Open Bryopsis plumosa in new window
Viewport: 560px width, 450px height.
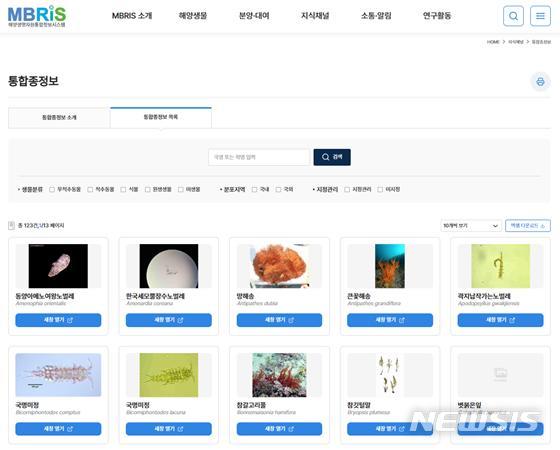[390, 429]
